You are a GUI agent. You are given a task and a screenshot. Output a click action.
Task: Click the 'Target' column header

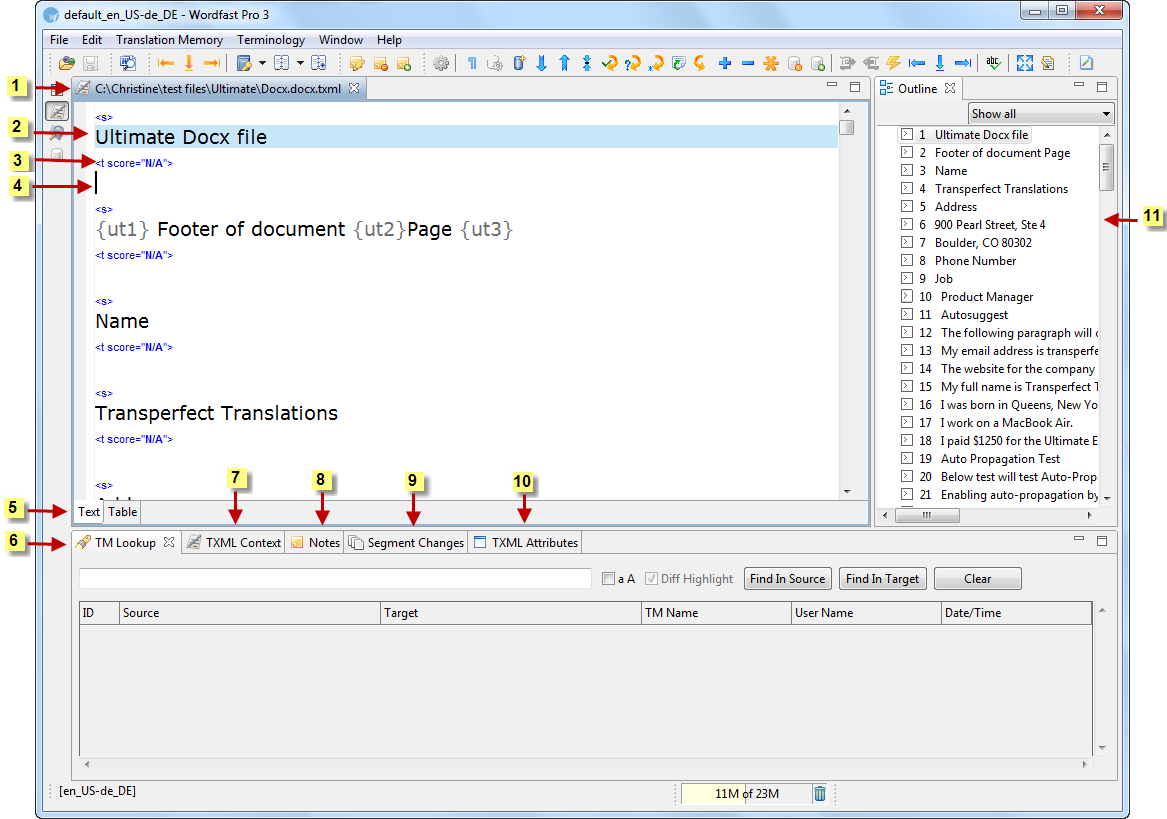pyautogui.click(x=510, y=613)
